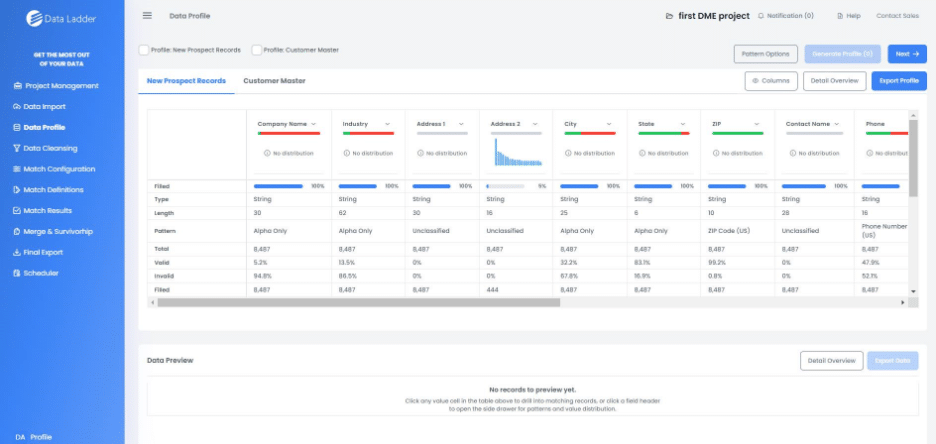Screen dimensions: 936x444
Task: Open the Columns visibility button
Action: (x=771, y=81)
